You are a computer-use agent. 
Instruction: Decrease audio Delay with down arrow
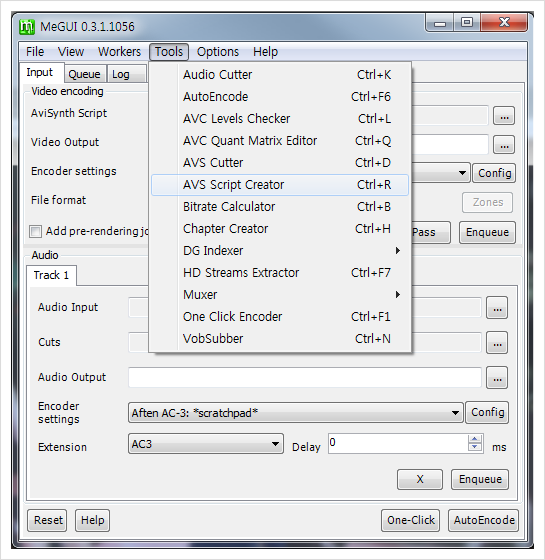475,447
